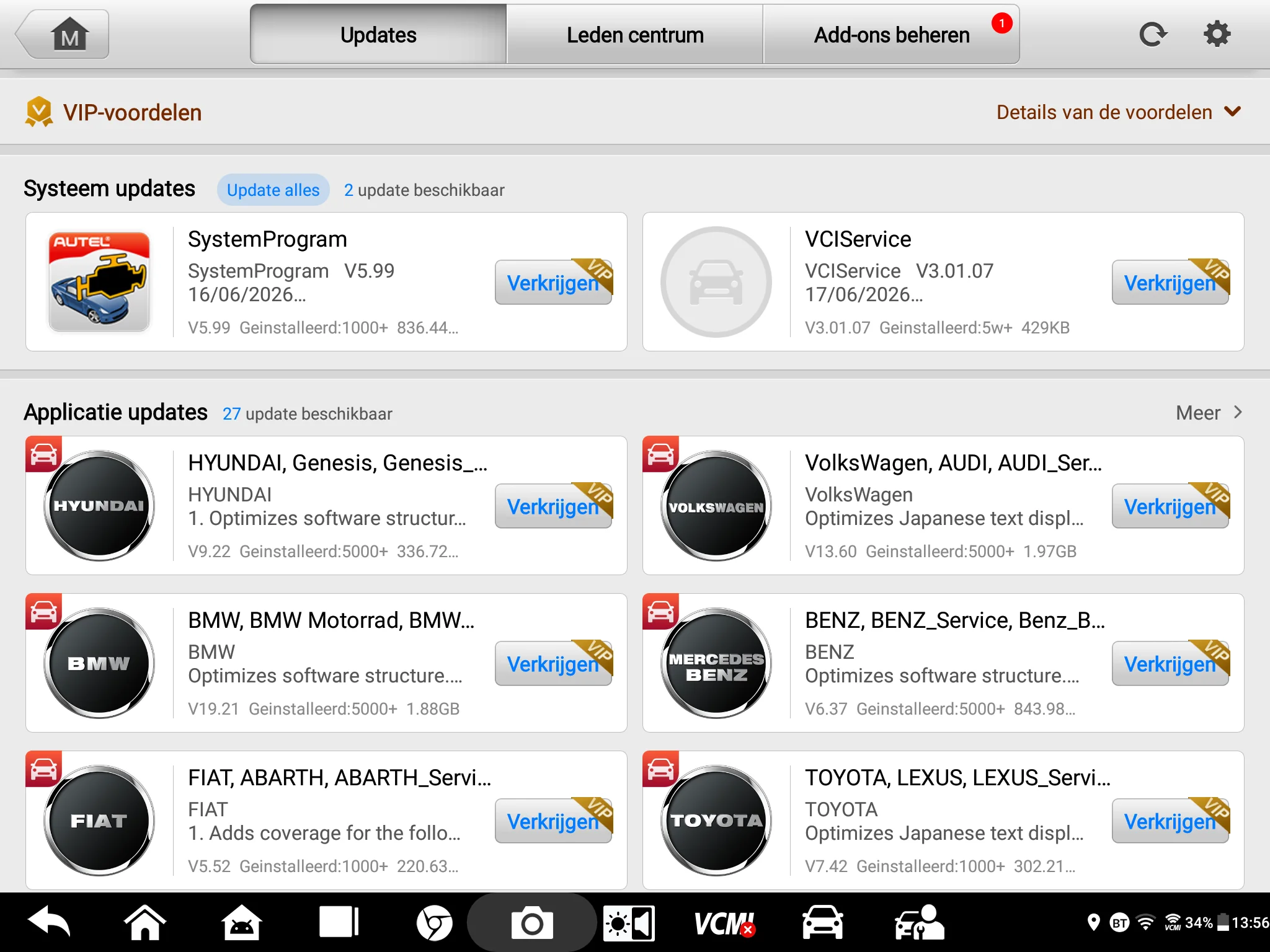Open settings gear icon
The height and width of the screenshot is (952, 1270).
pyautogui.click(x=1217, y=34)
